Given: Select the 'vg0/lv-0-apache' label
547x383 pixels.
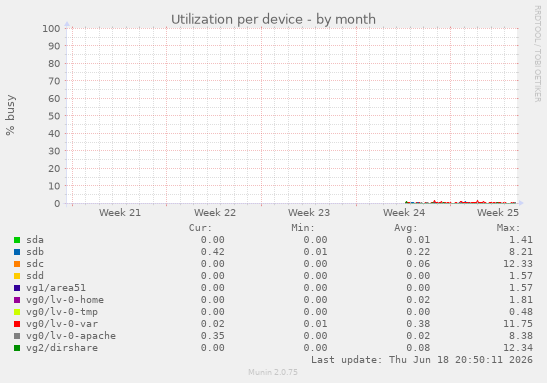Looking at the screenshot, I should (x=71, y=336).
